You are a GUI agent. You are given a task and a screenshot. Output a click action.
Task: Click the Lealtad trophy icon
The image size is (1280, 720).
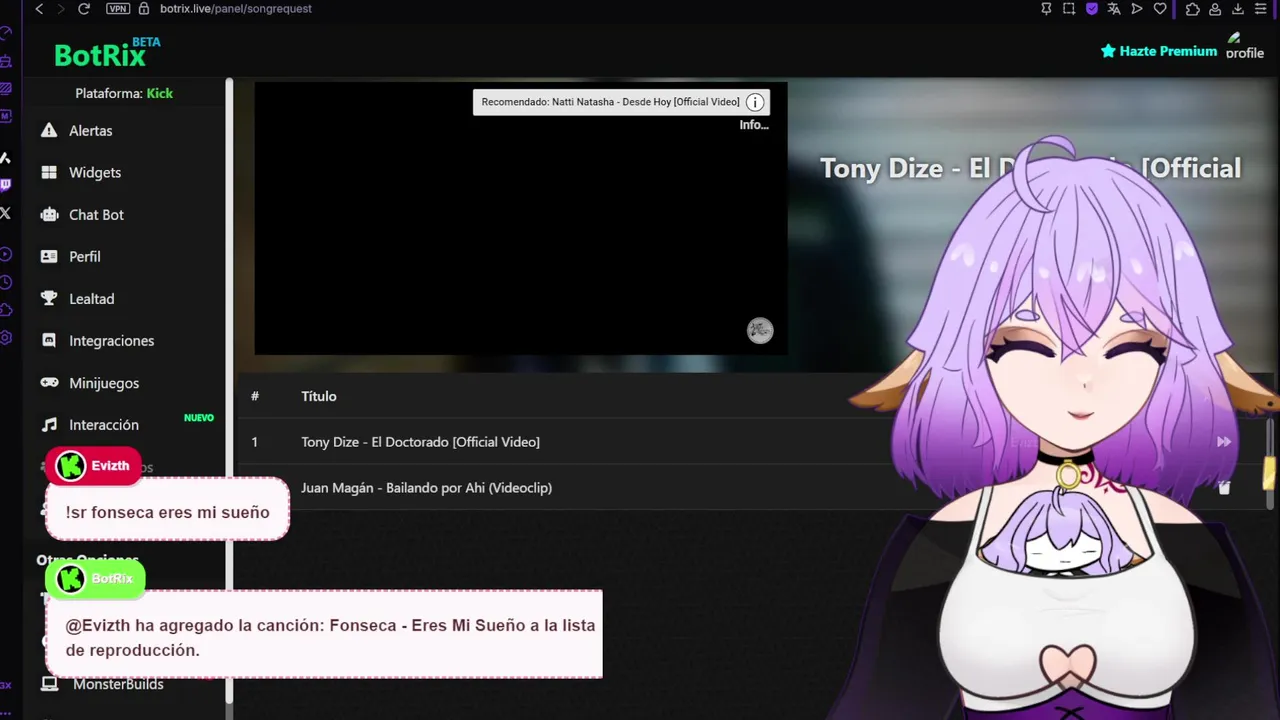pyautogui.click(x=48, y=298)
